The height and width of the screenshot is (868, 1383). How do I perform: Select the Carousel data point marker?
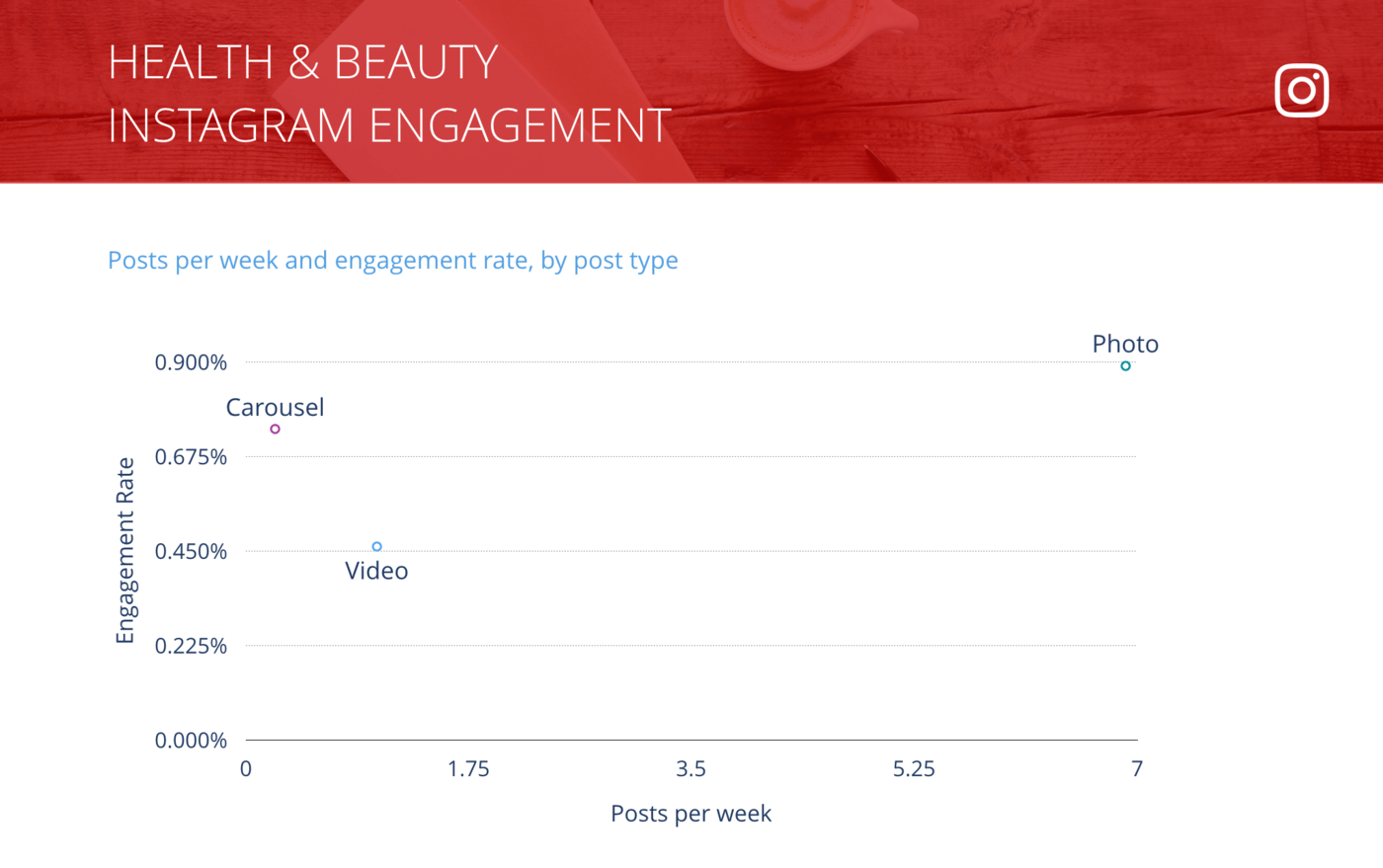[x=275, y=430]
